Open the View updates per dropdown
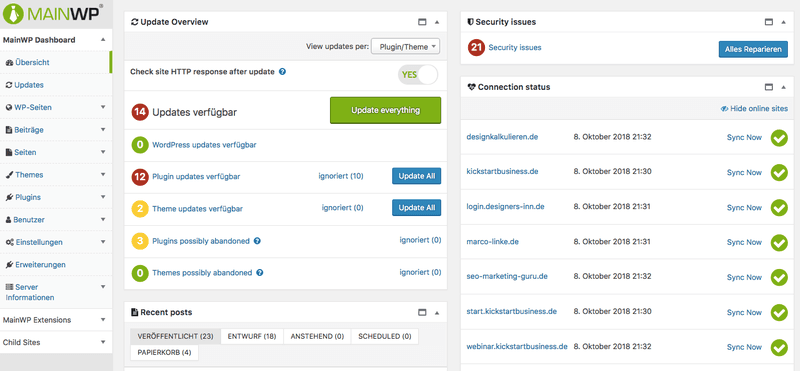 point(406,46)
